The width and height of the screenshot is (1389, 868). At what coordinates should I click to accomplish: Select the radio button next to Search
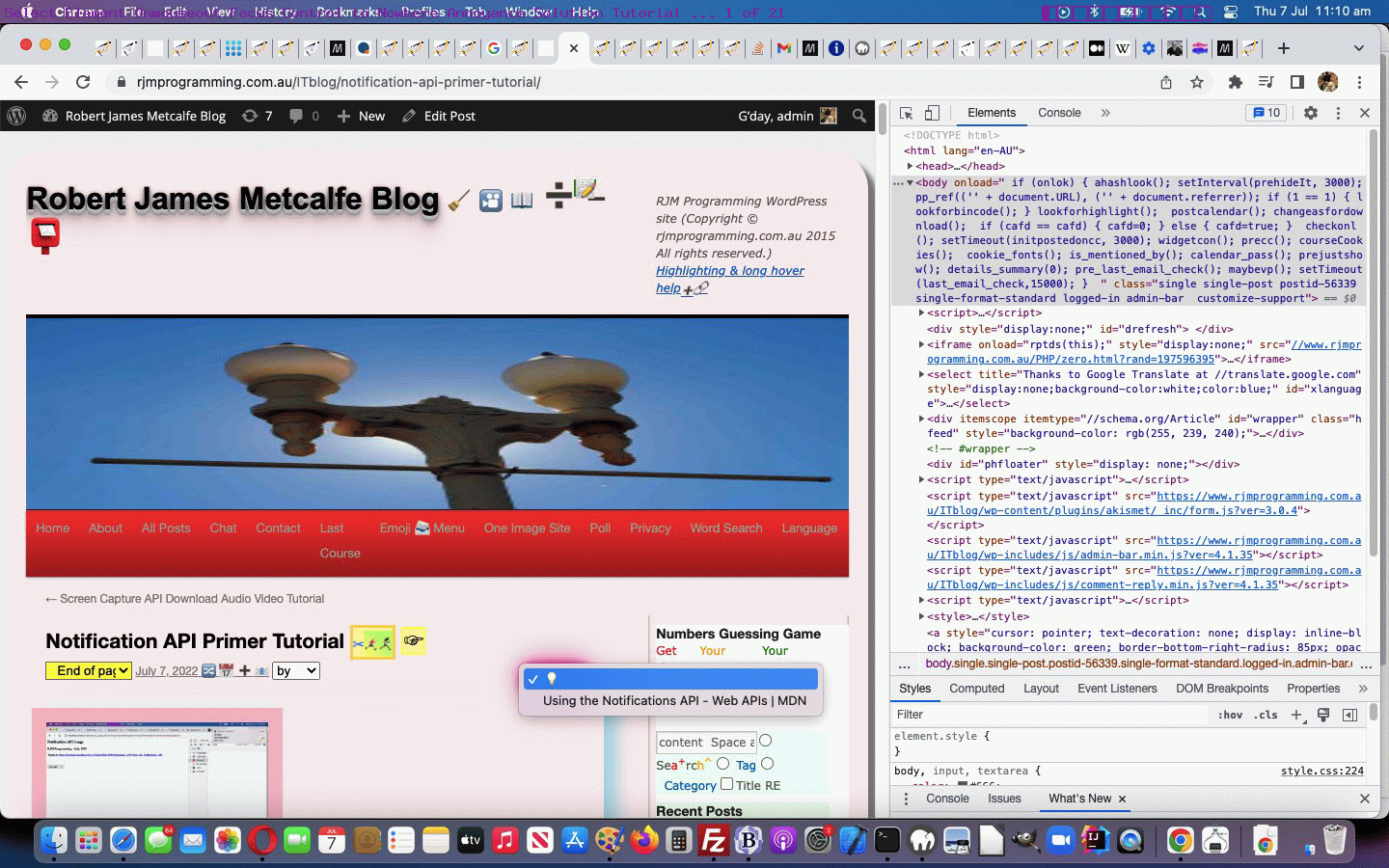[x=722, y=764]
